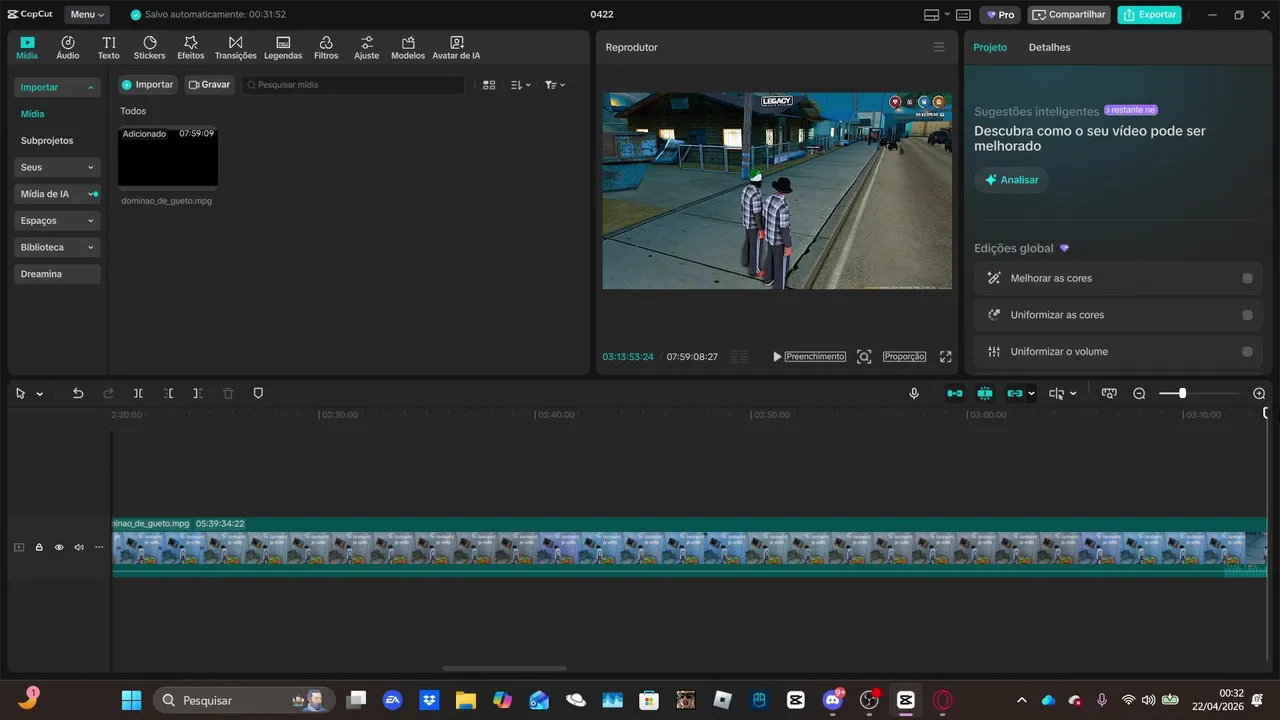1280x720 pixels.
Task: Select Dreamina in the sidebar
Action: tap(58, 274)
